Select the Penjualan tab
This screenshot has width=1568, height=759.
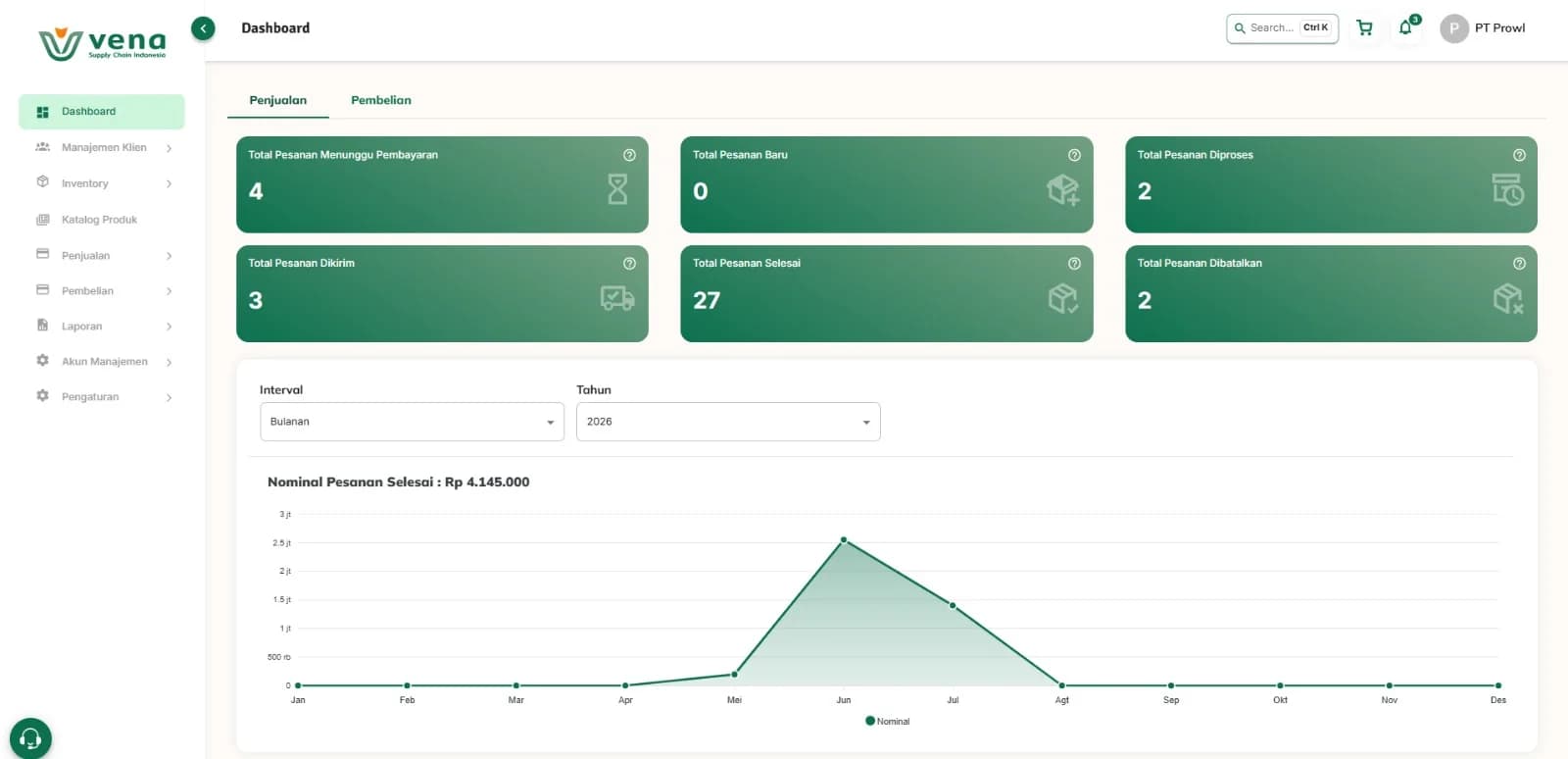coord(278,100)
